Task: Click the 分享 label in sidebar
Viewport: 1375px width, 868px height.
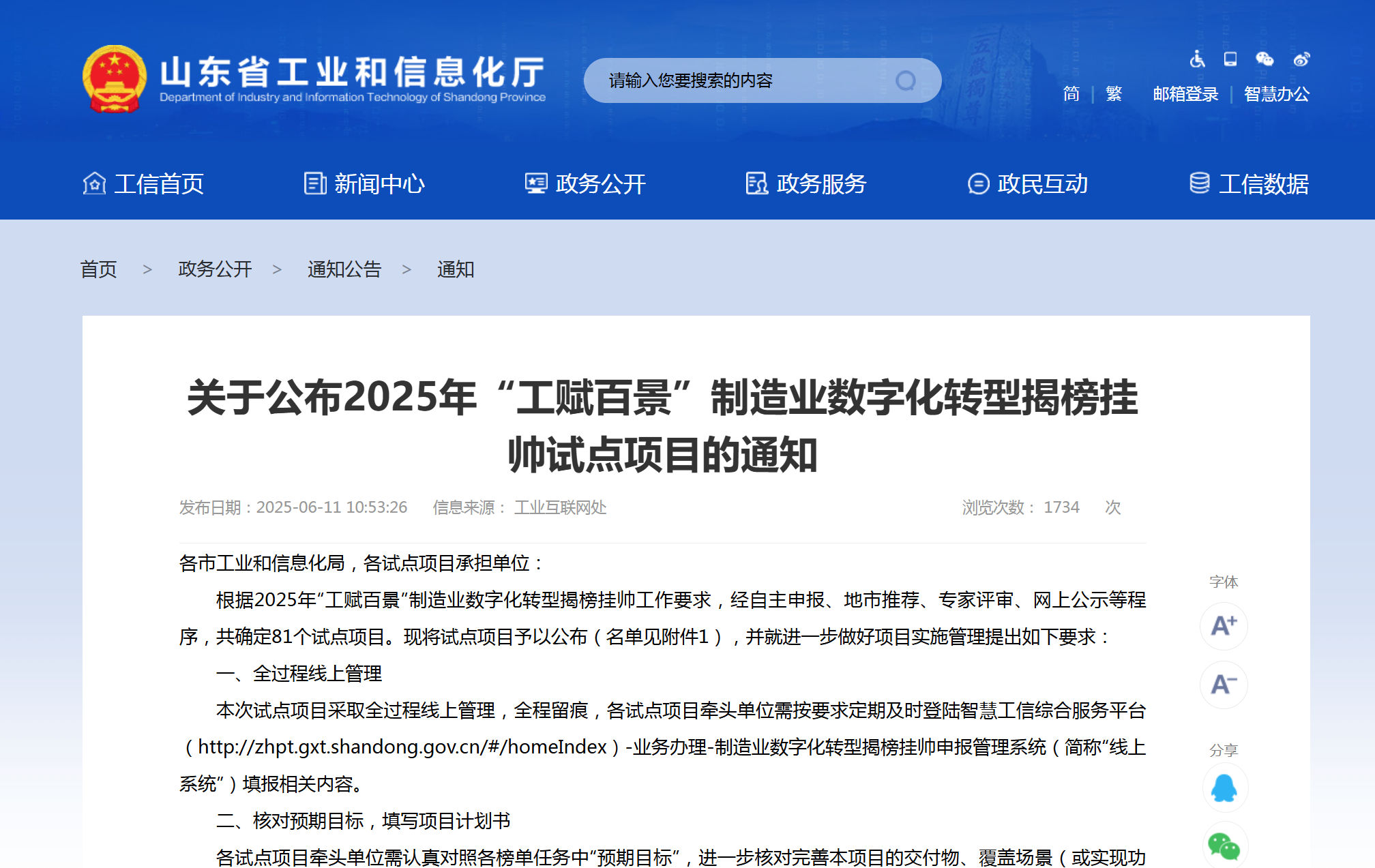Action: (x=1224, y=750)
